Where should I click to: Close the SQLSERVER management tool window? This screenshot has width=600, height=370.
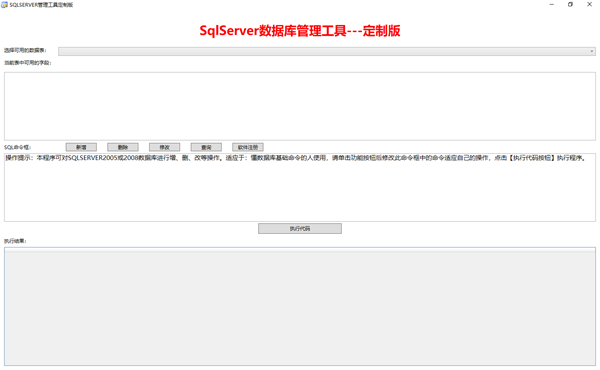(589, 5)
